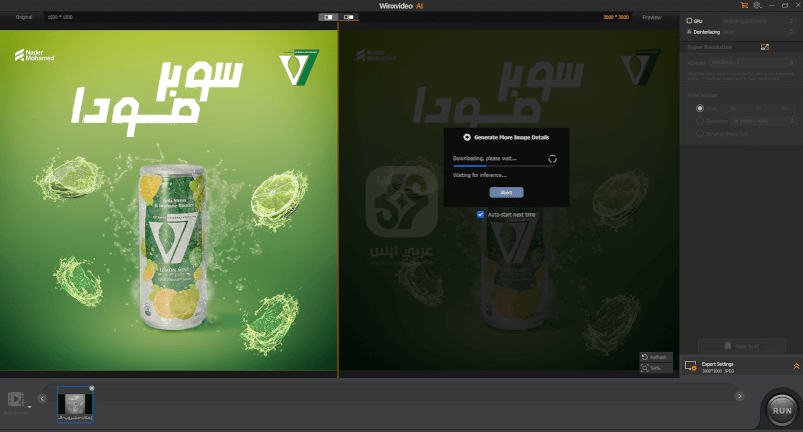
Task: Click the spinning loading icon in dialog
Action: click(x=552, y=159)
